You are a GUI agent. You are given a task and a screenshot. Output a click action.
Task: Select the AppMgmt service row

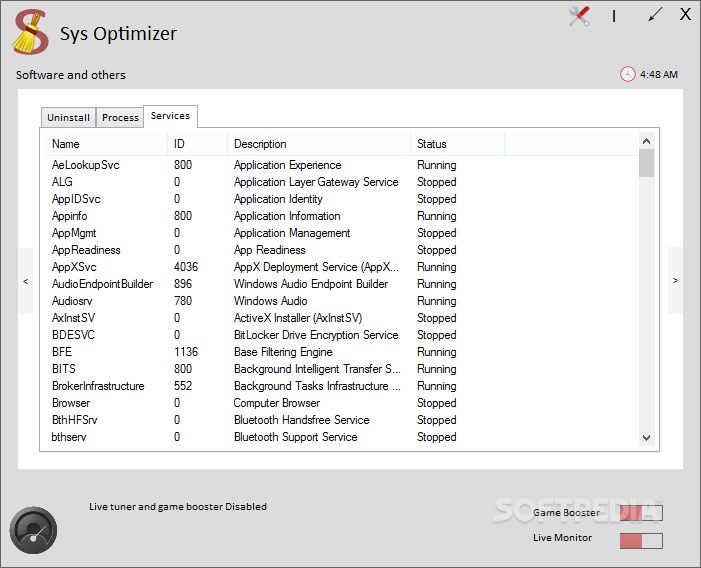(x=342, y=233)
